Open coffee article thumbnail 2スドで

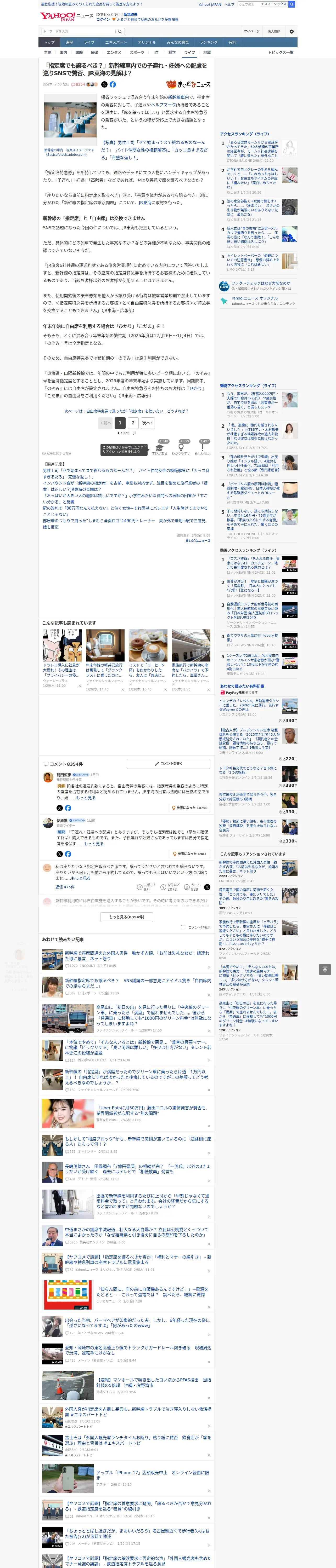[148, 645]
